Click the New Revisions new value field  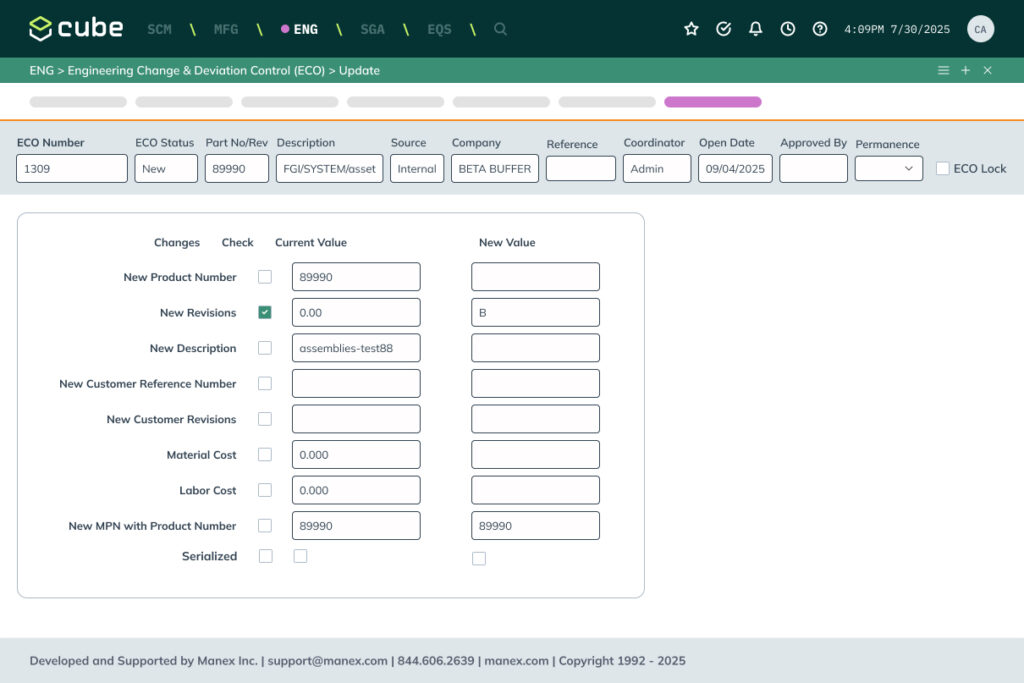(x=535, y=313)
